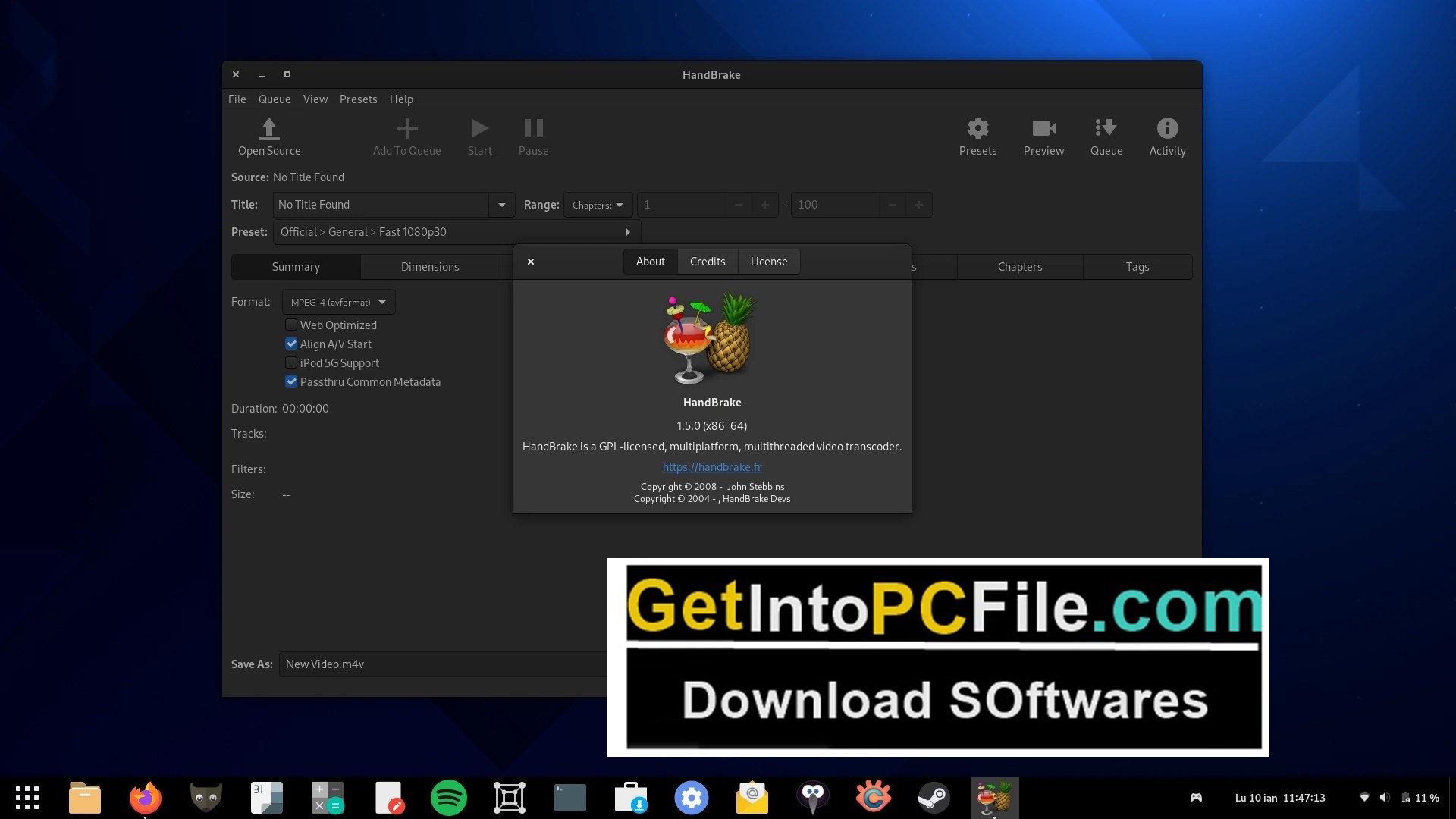Switch to the Tags tab

[1137, 267]
